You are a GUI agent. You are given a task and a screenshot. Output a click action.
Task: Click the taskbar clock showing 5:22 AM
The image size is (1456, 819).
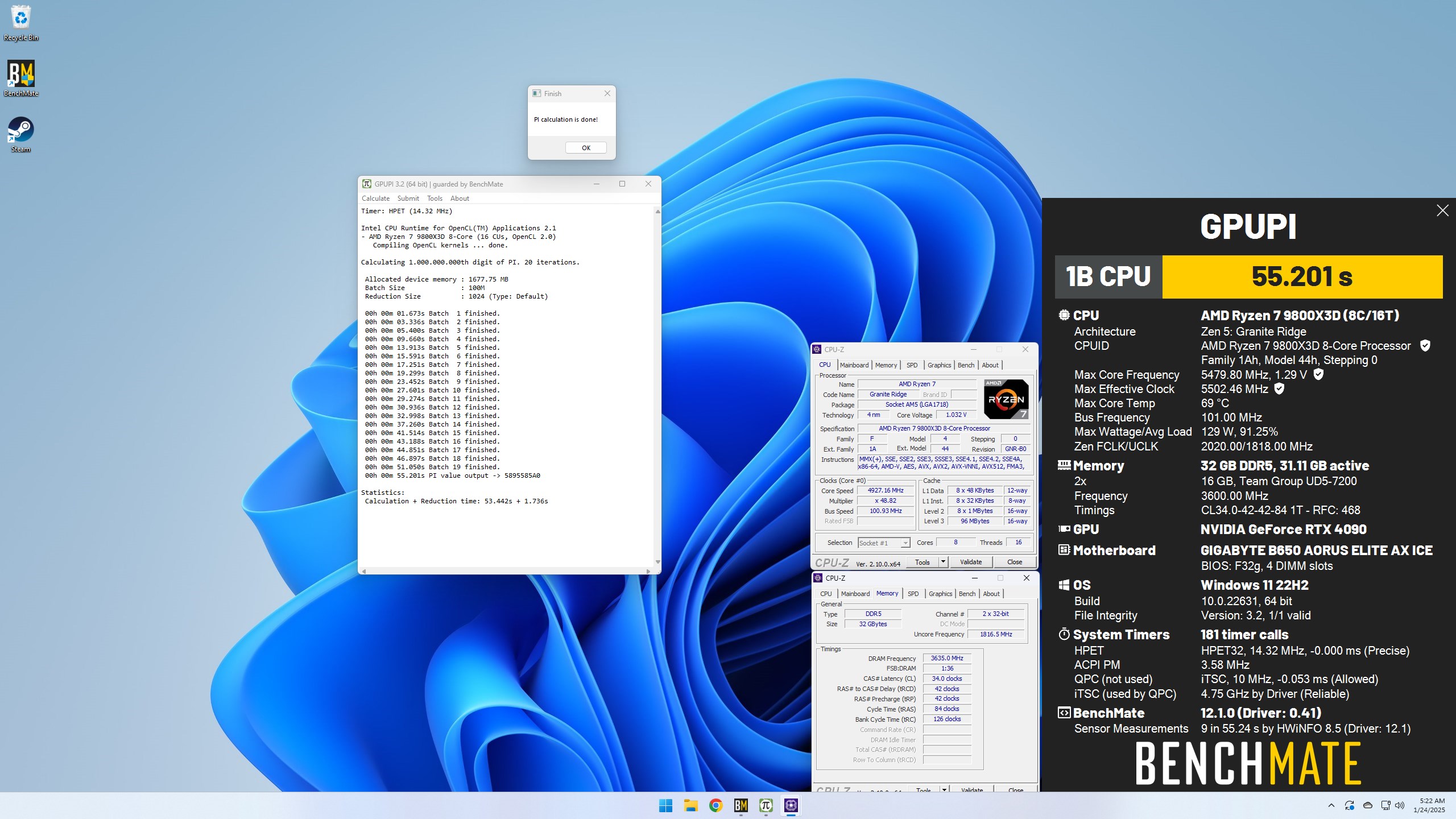coord(1429,805)
